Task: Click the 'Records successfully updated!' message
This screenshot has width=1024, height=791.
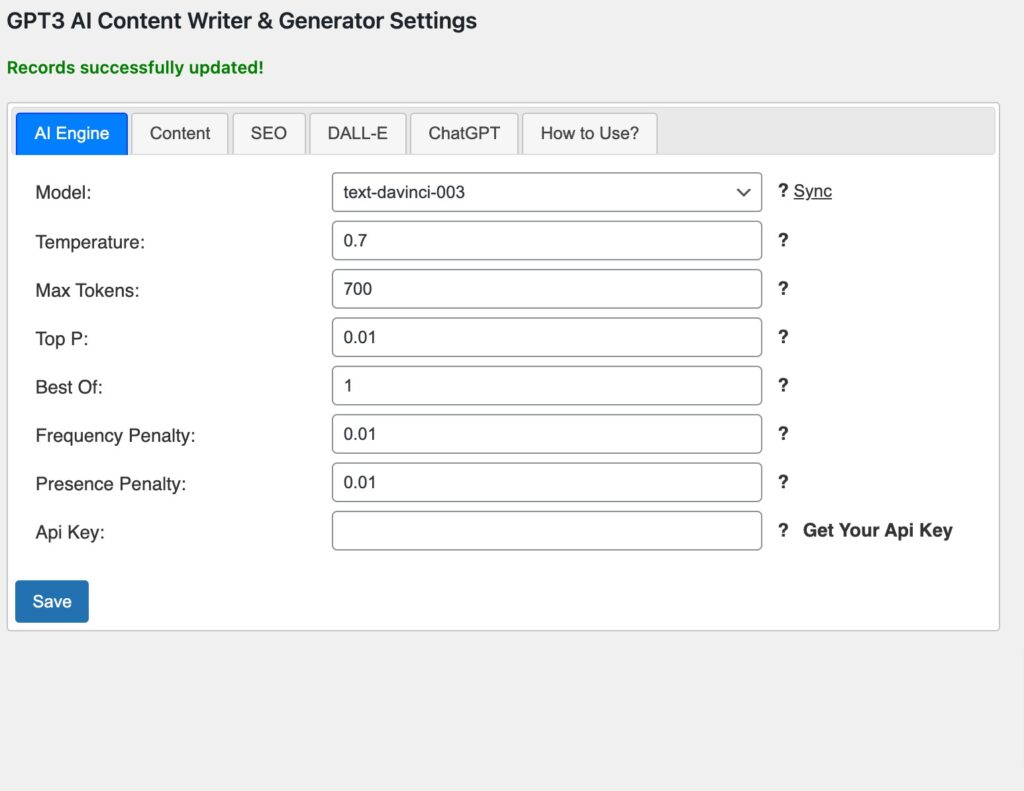Action: (135, 68)
